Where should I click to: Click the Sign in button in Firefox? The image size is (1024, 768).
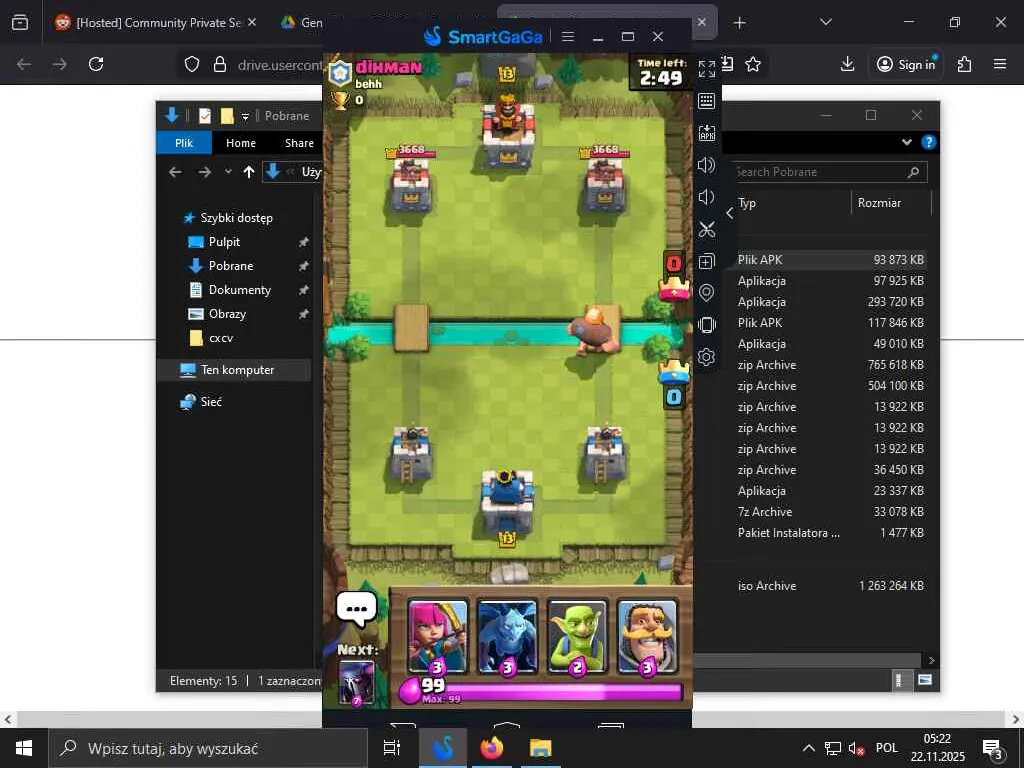coord(906,64)
